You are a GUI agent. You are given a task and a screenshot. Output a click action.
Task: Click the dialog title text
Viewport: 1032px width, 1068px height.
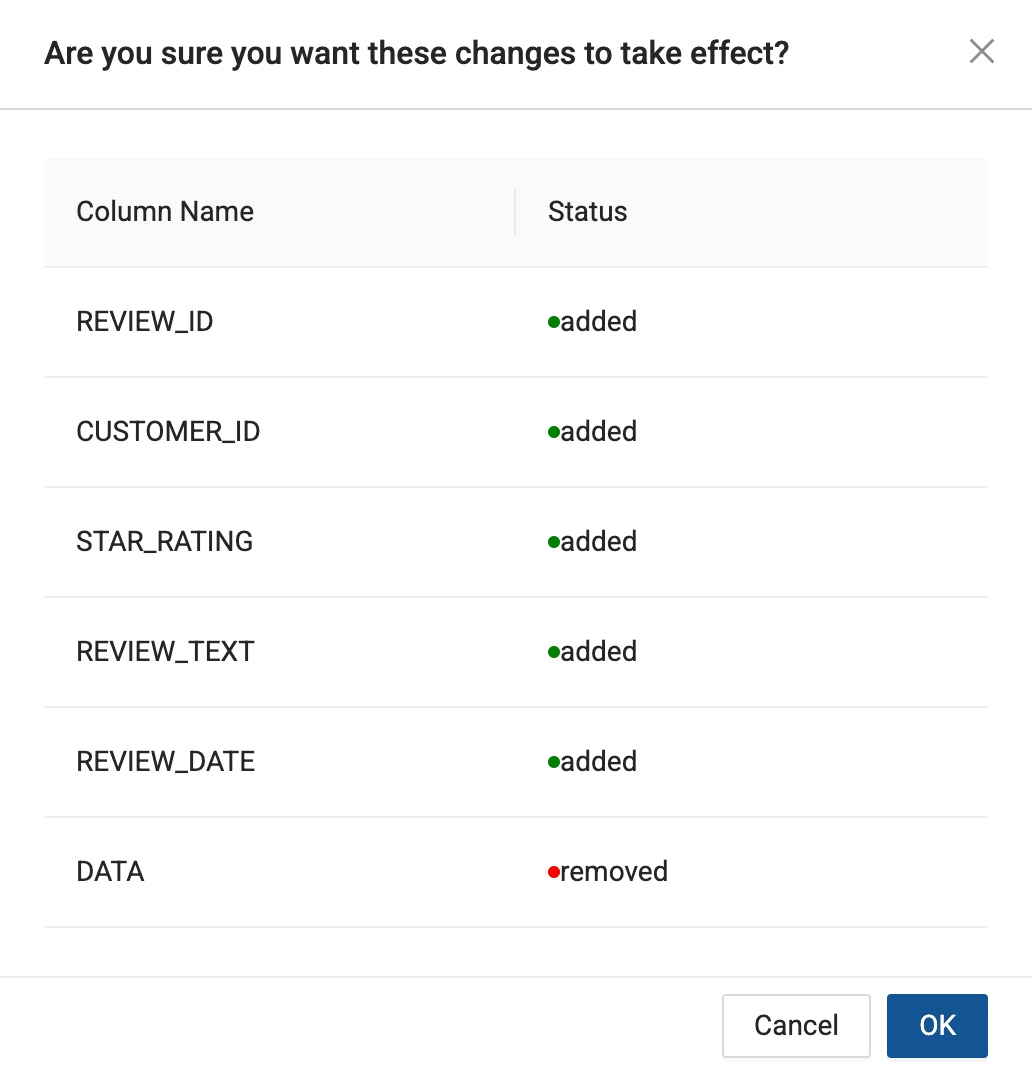click(x=416, y=54)
